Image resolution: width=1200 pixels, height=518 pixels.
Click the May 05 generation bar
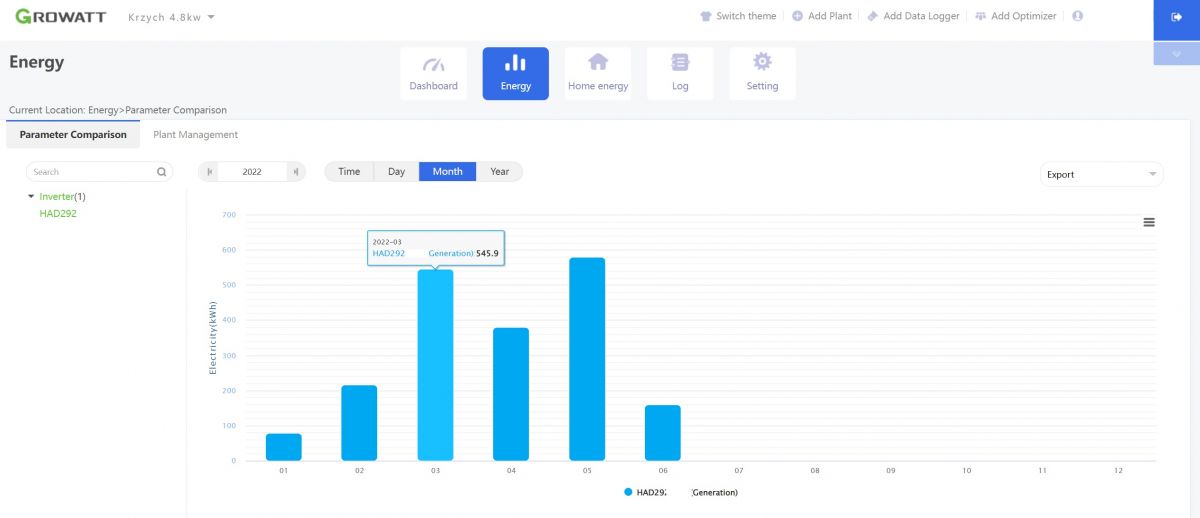[587, 359]
